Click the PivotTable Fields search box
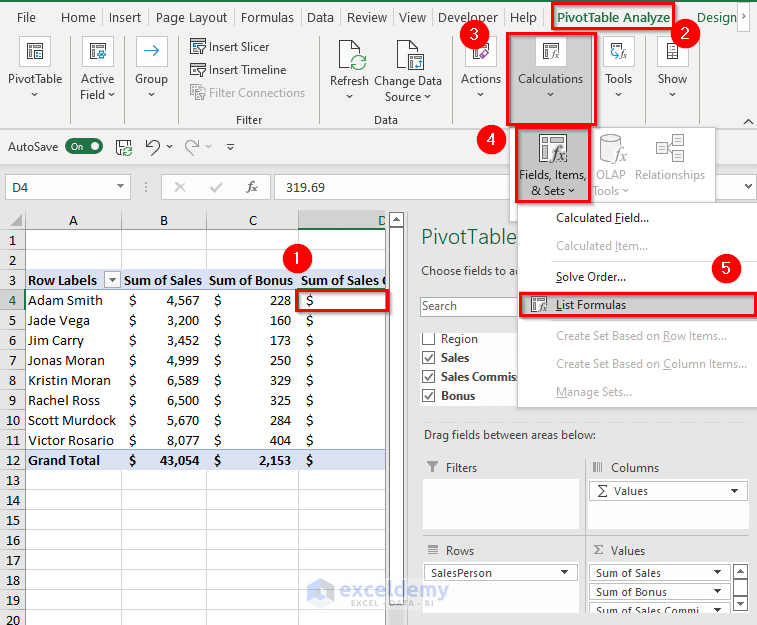This screenshot has height=625, width=757. (468, 306)
